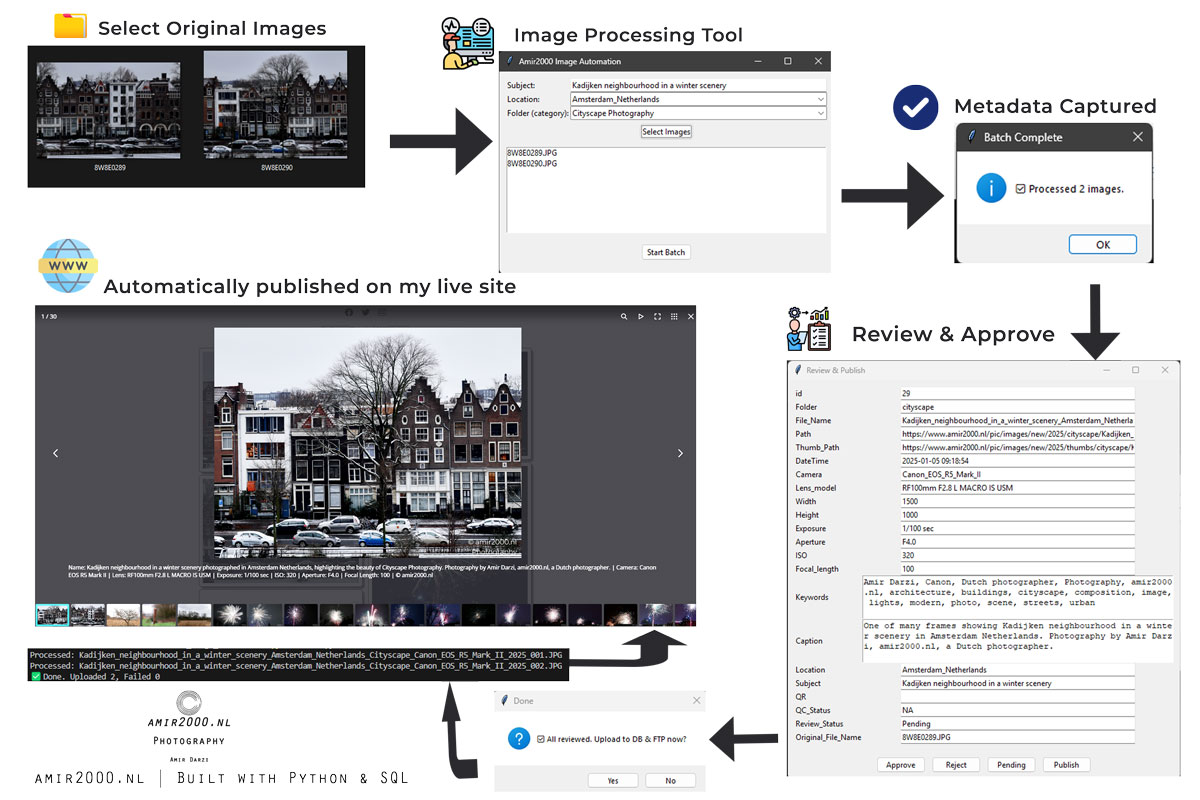The image size is (1200, 800).
Task: Click the checkbox beside All reviewed message
Action: (540, 740)
